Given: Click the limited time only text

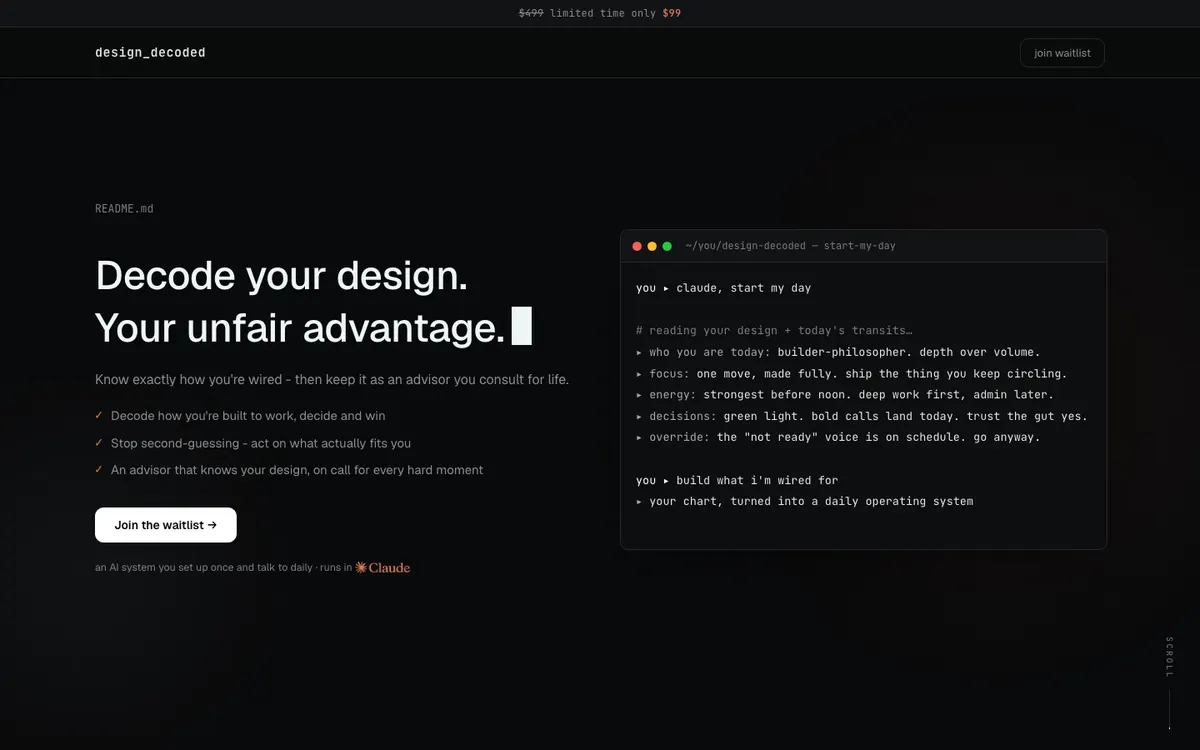Looking at the screenshot, I should pyautogui.click(x=603, y=13).
